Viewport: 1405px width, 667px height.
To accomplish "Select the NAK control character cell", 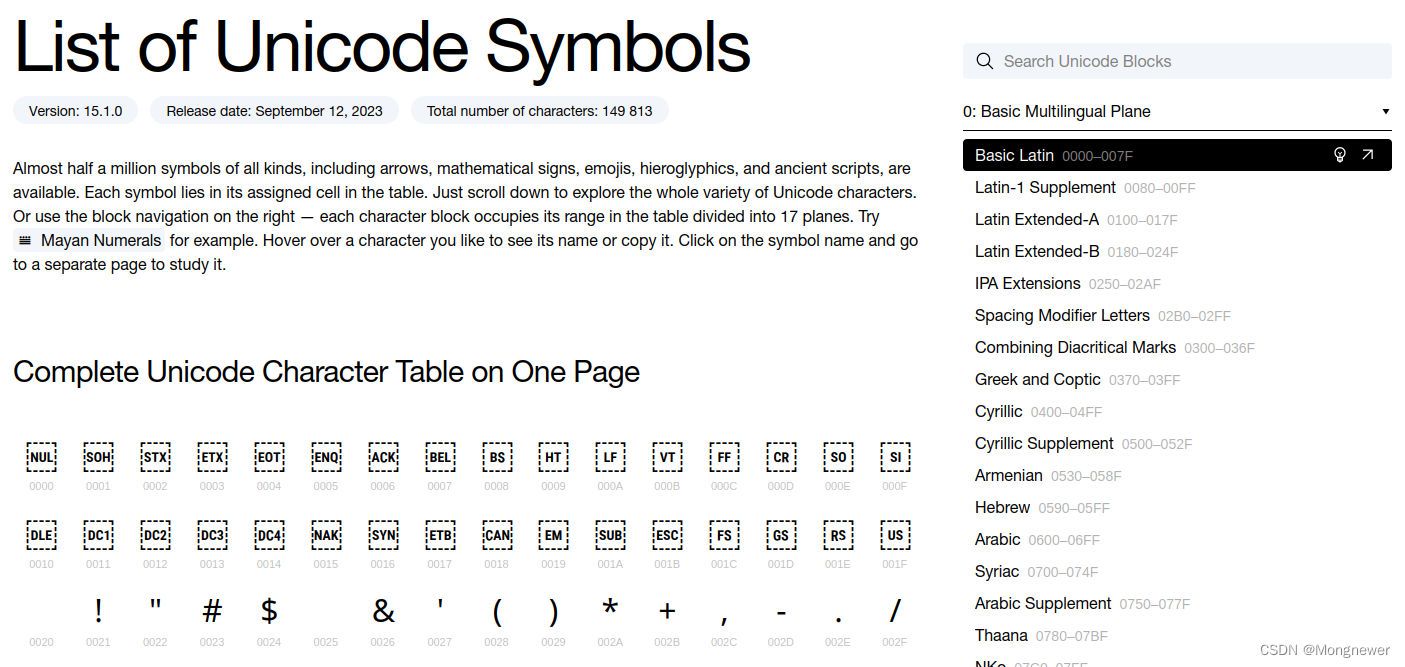I will pos(326,535).
